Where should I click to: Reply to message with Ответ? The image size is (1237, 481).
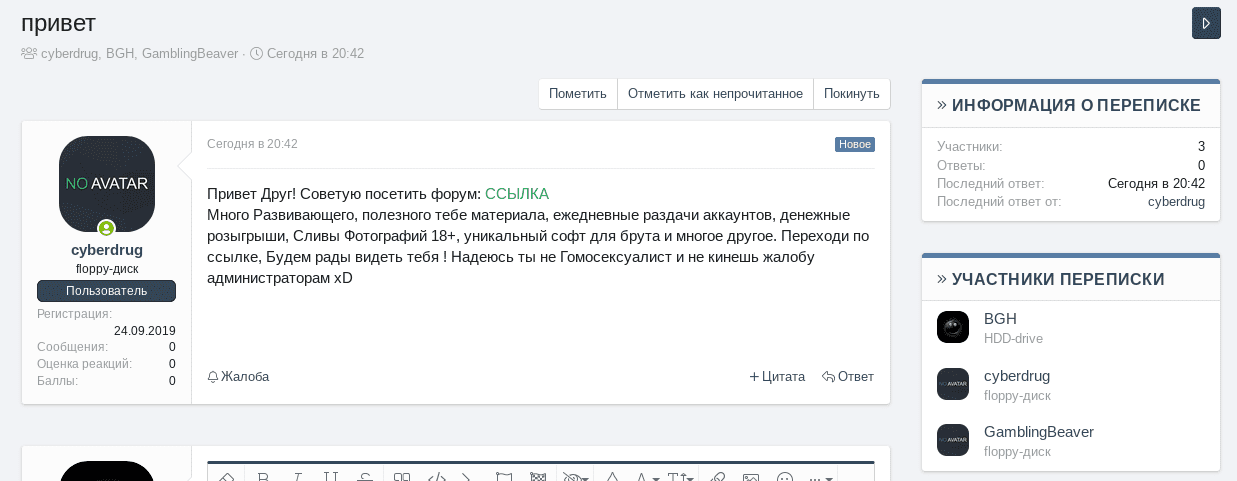(x=848, y=377)
